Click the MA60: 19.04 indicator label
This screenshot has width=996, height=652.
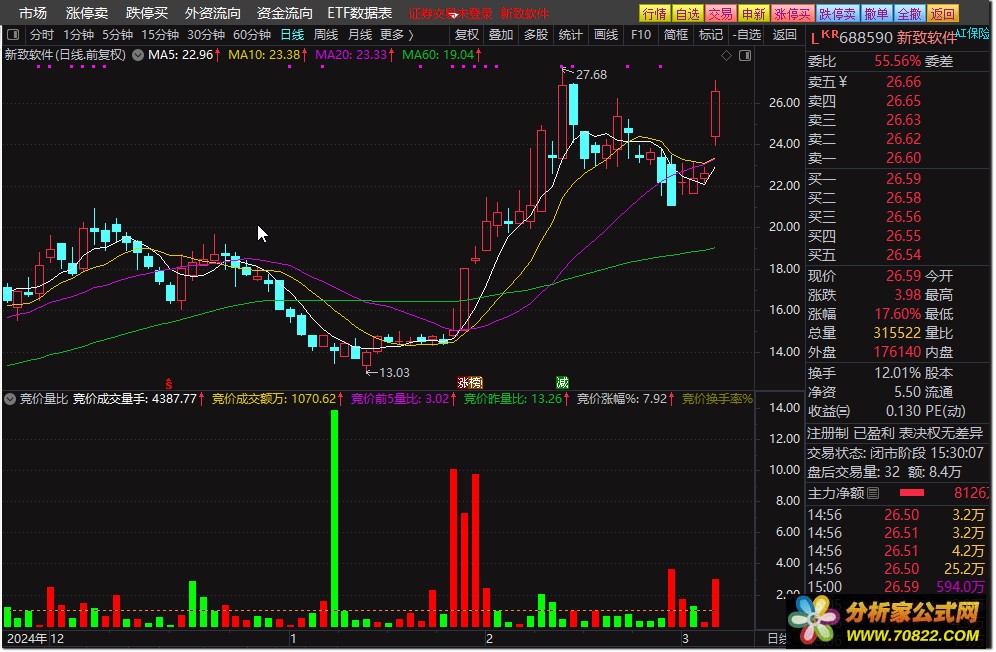click(x=441, y=55)
